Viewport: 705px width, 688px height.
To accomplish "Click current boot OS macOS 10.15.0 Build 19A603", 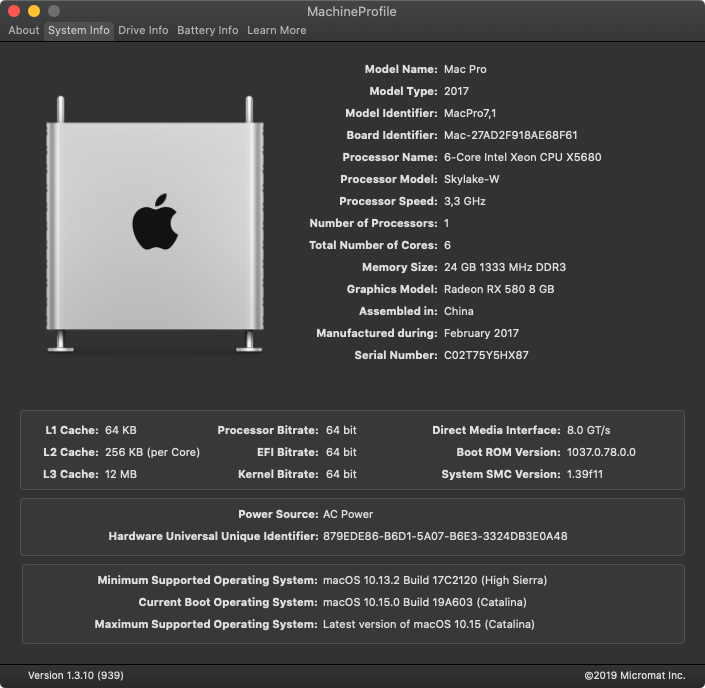I will tap(424, 603).
